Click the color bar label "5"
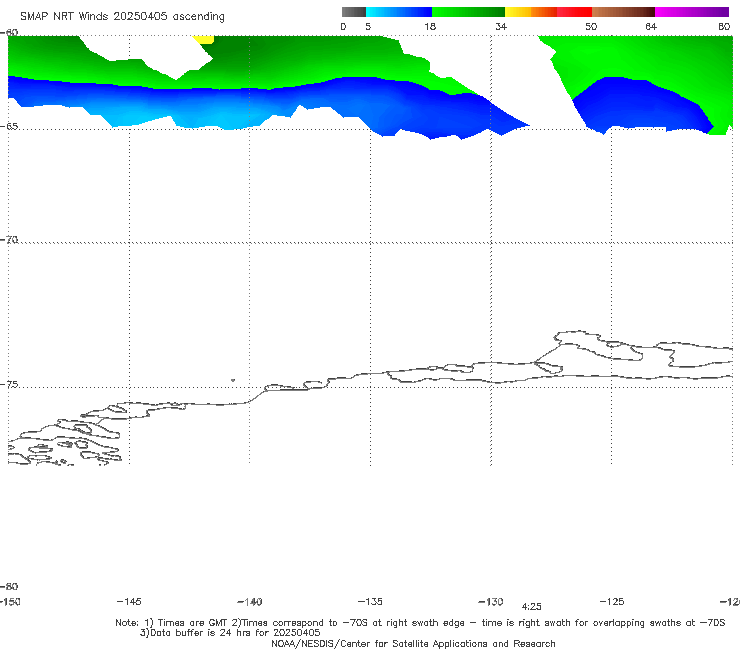Screen dimensions: 740x650 pyautogui.click(x=368, y=27)
